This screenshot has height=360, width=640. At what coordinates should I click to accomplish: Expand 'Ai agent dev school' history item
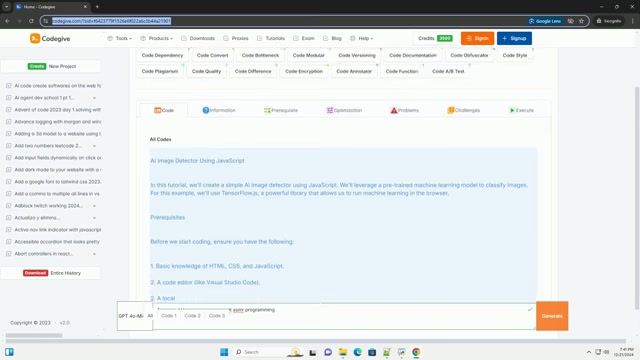point(94,98)
